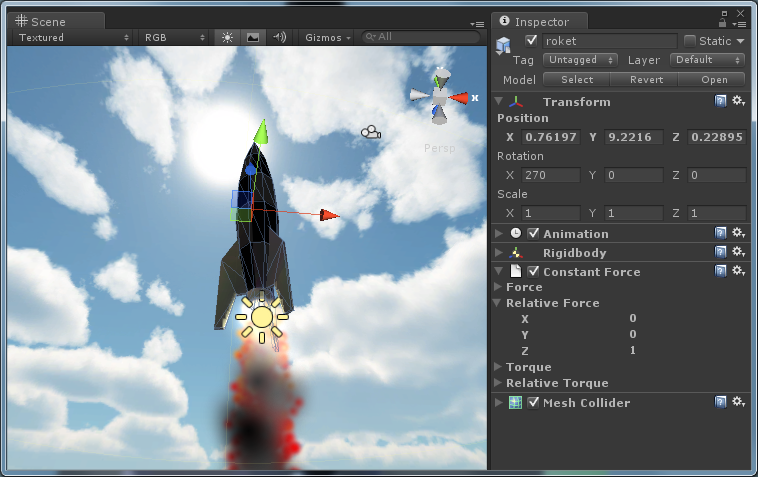Switch to the Inspector tab

[x=540, y=21]
